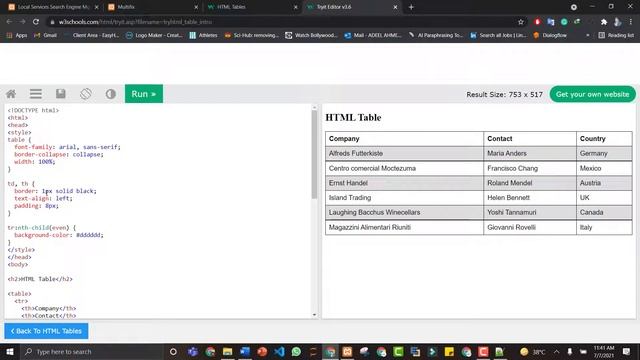
Task: Click the Country table header
Action: point(604,139)
